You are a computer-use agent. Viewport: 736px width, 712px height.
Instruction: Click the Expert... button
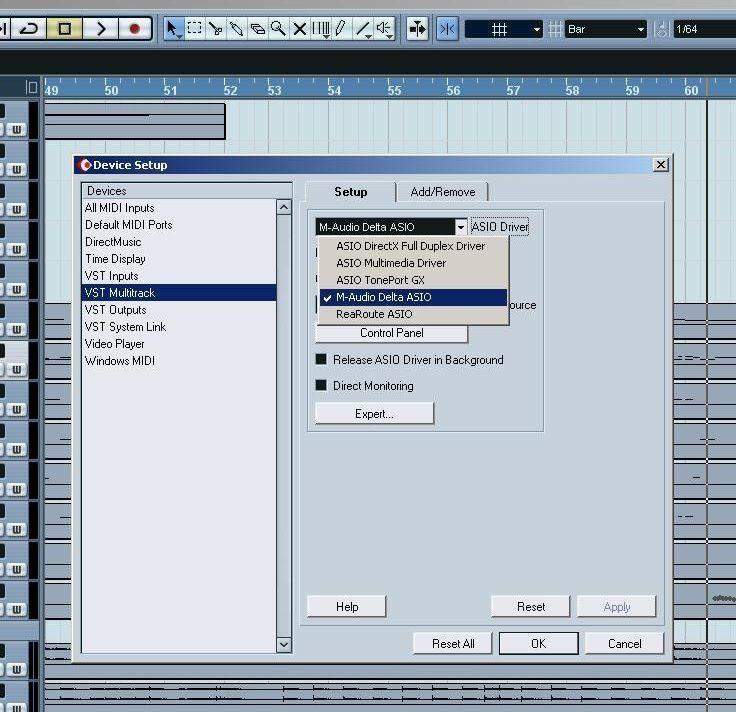coord(374,414)
